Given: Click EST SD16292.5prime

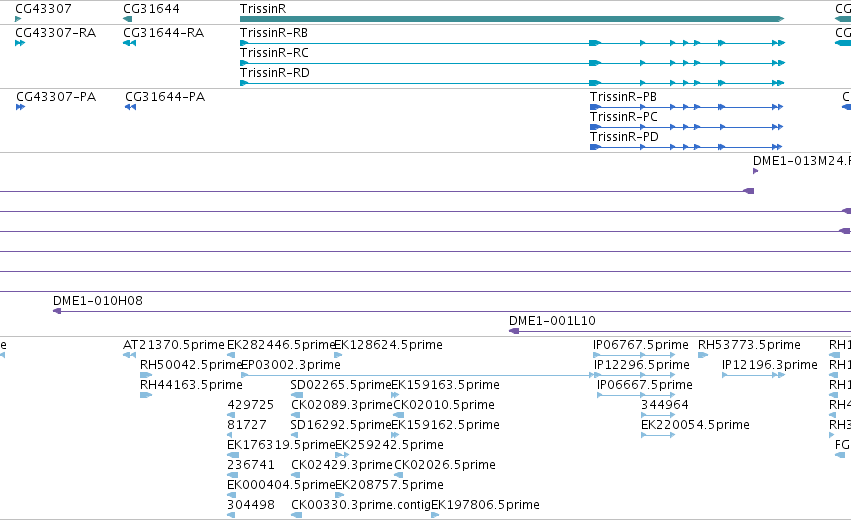Looking at the screenshot, I should (341, 425).
